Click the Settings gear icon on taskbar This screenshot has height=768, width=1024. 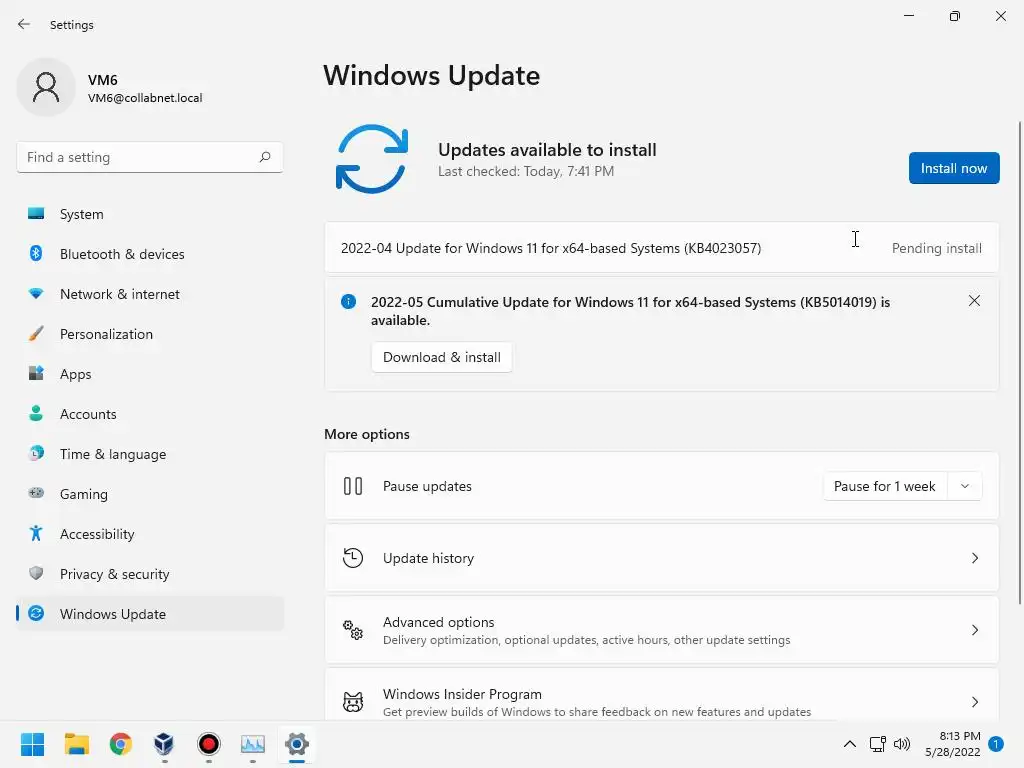click(x=296, y=744)
